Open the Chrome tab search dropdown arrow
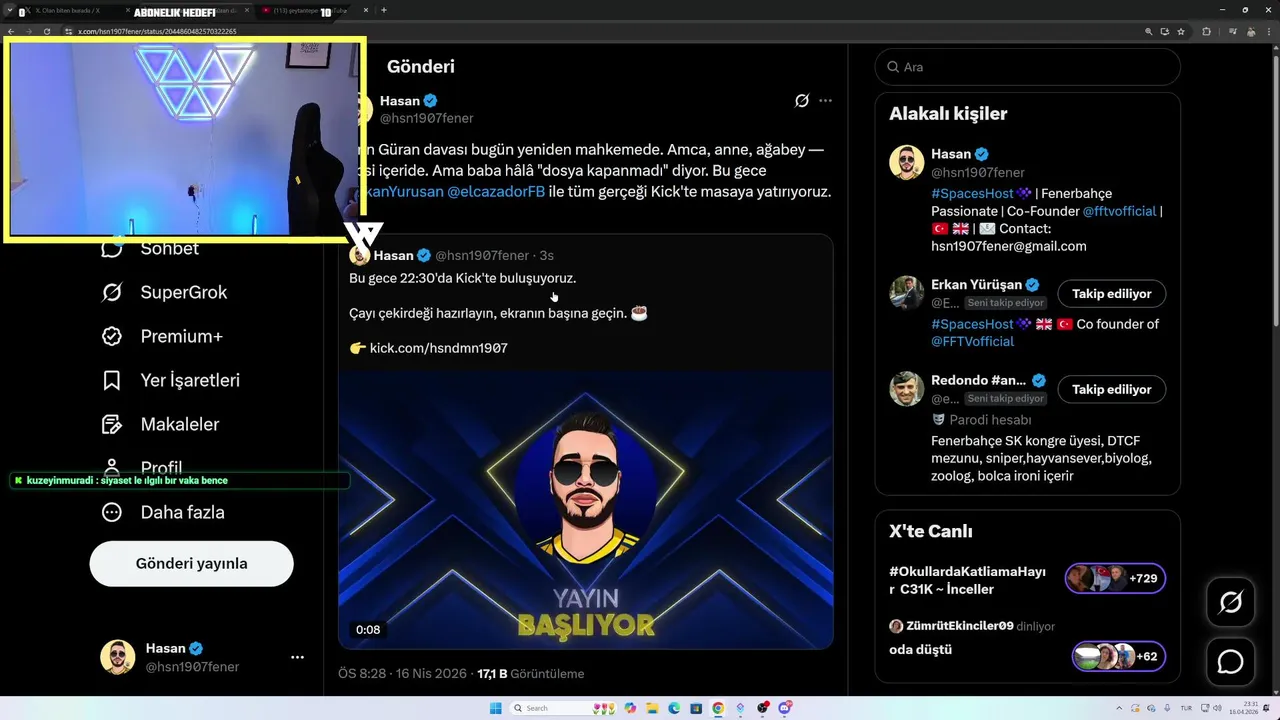 point(8,10)
